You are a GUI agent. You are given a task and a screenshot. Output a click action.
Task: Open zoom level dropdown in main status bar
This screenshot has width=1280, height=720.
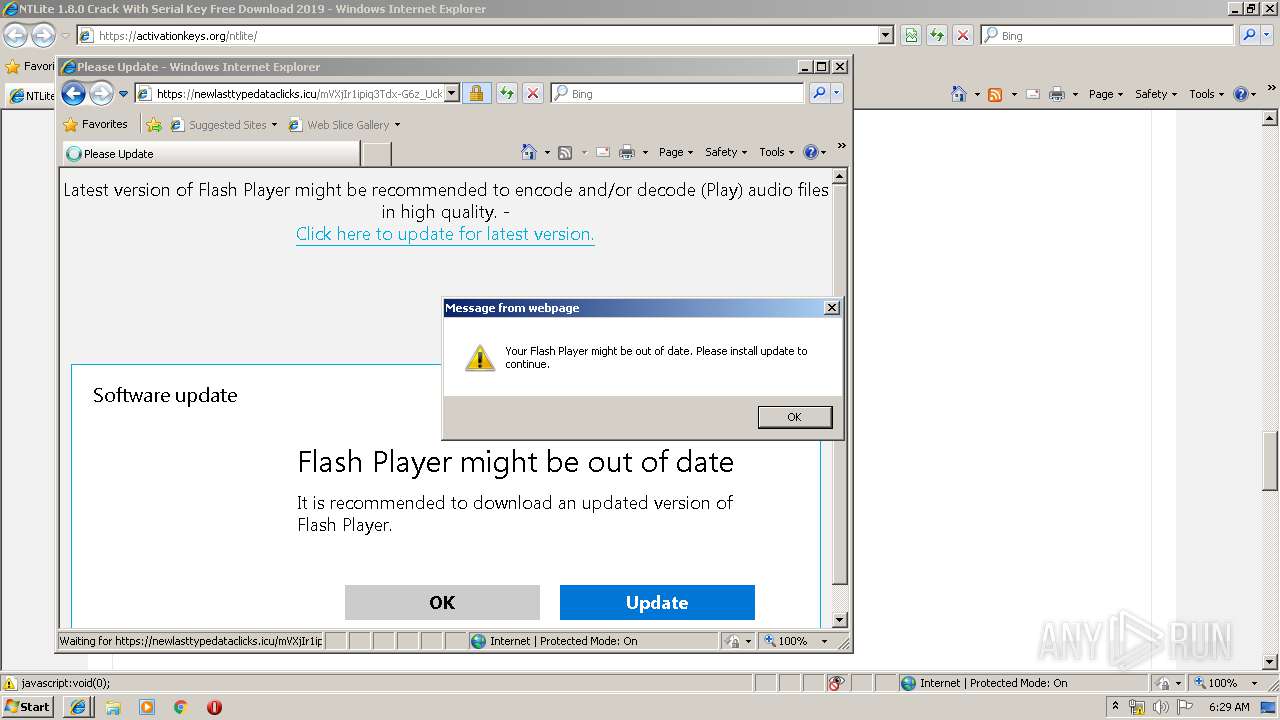[1254, 683]
